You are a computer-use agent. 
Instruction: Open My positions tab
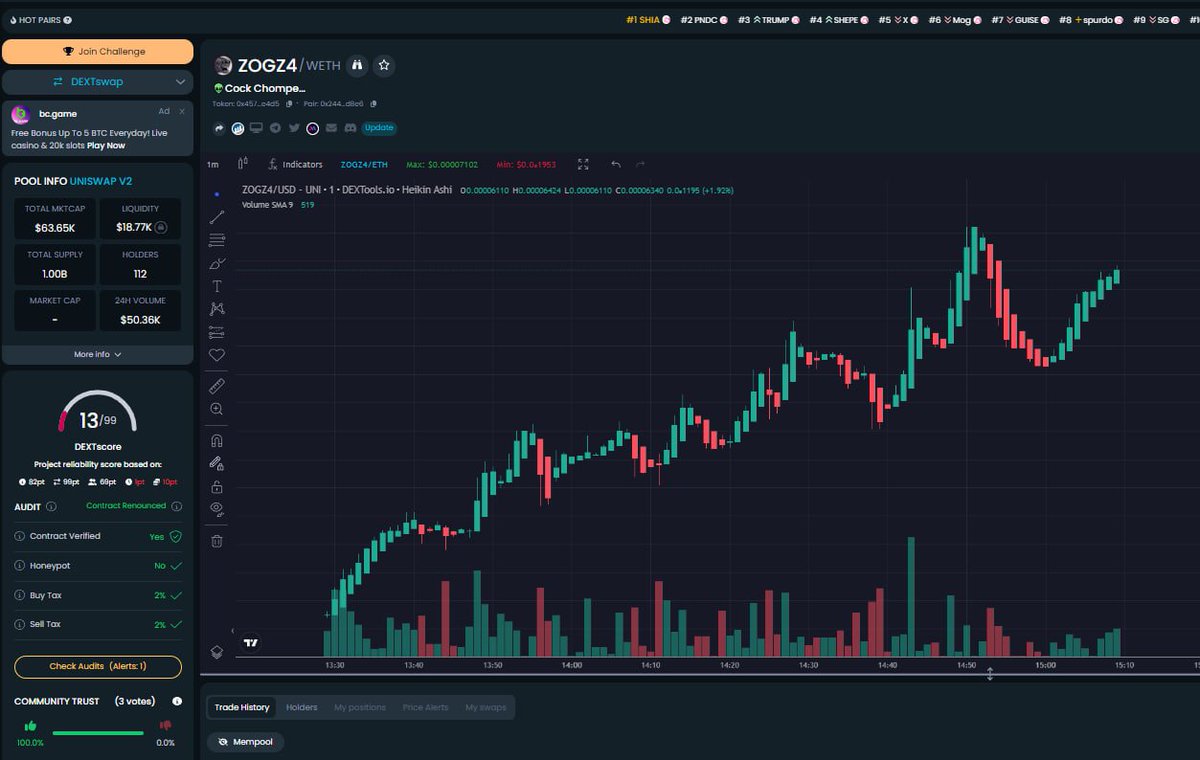click(360, 708)
